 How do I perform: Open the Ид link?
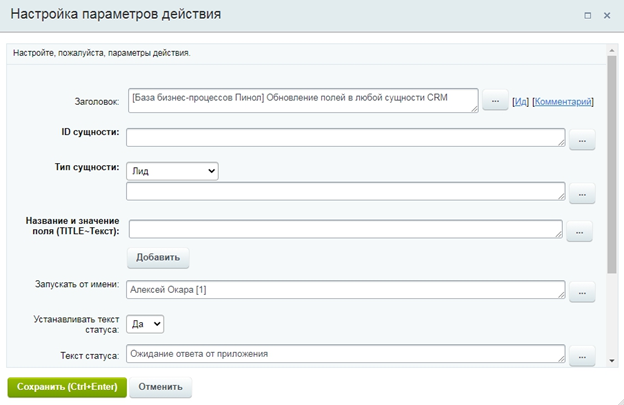(x=520, y=101)
